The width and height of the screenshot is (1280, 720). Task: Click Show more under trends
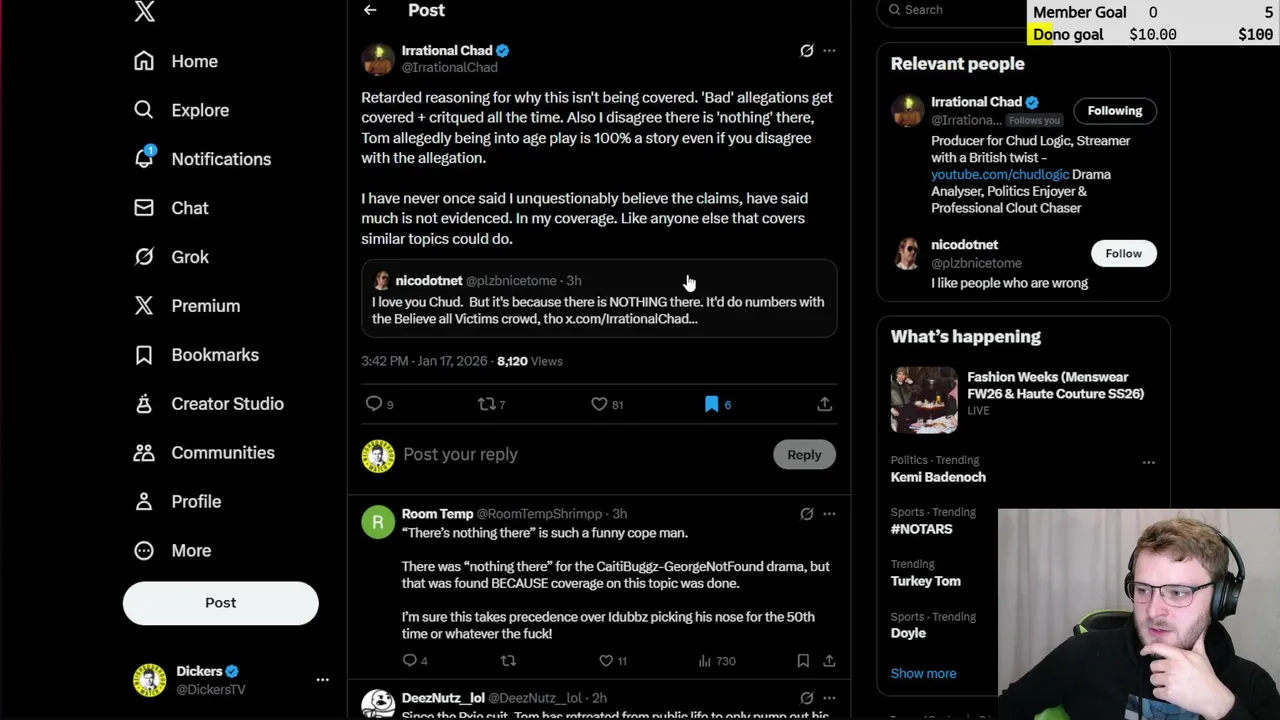923,673
